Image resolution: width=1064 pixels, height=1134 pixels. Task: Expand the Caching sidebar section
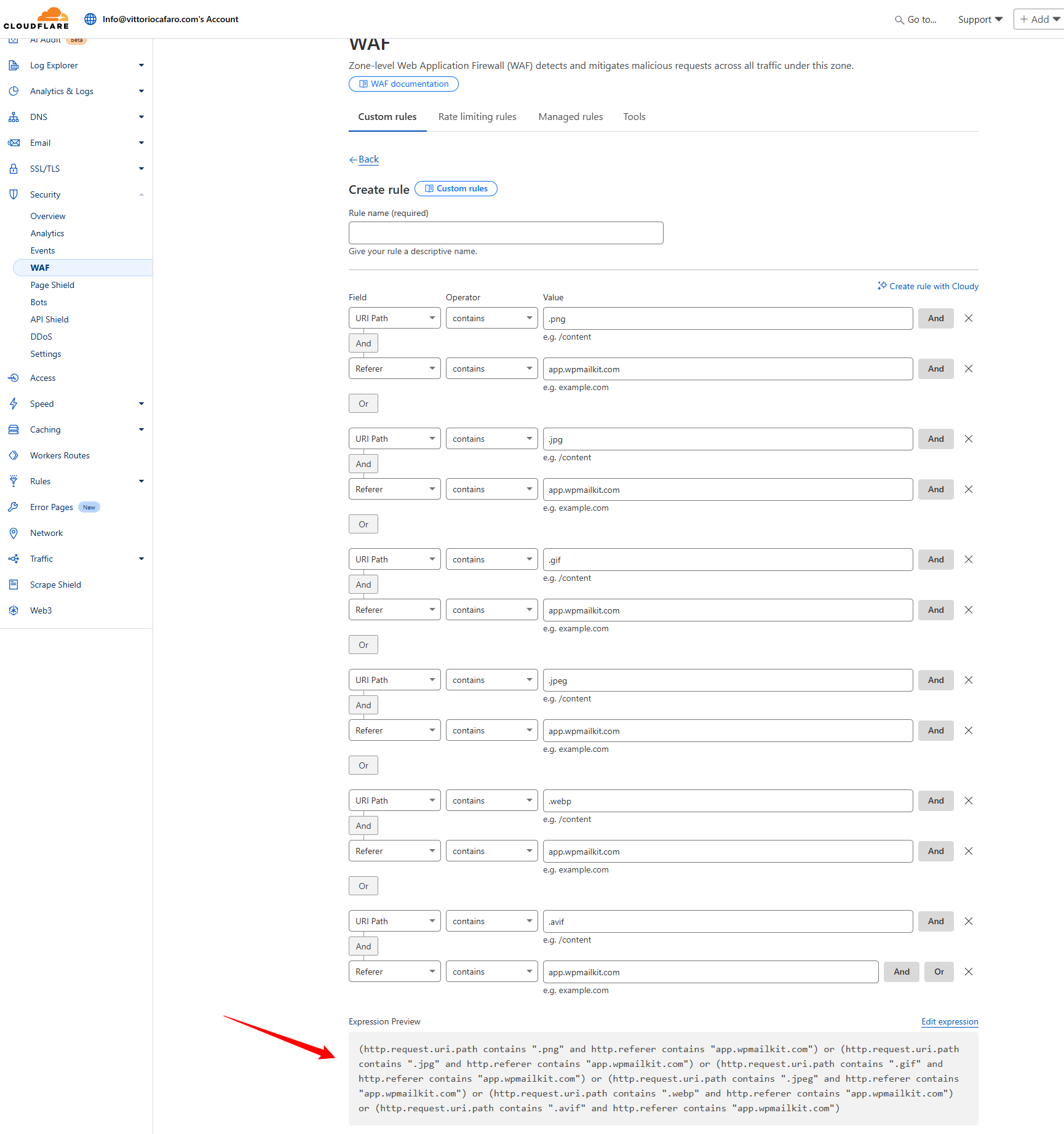[141, 429]
